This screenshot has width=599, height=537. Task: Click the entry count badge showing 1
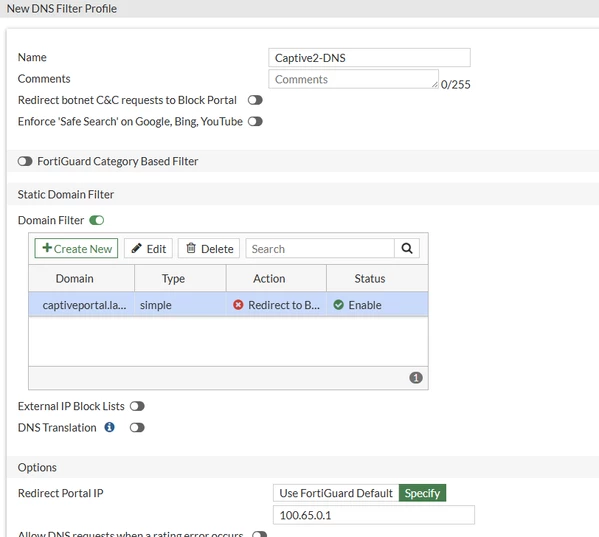pyautogui.click(x=416, y=378)
